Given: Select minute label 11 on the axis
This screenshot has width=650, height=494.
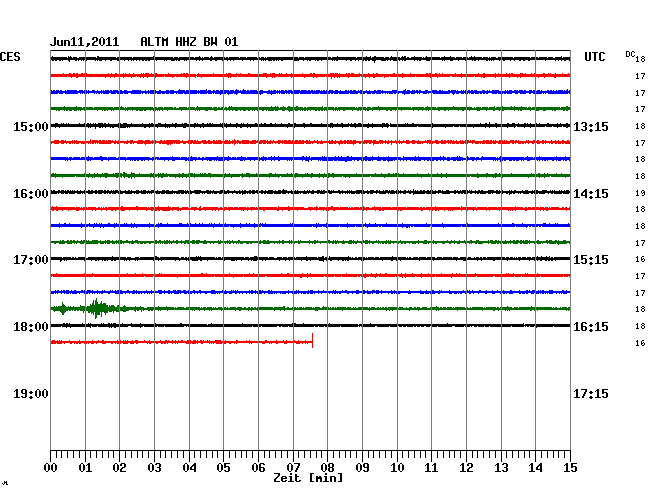Looking at the screenshot, I should (x=431, y=468).
